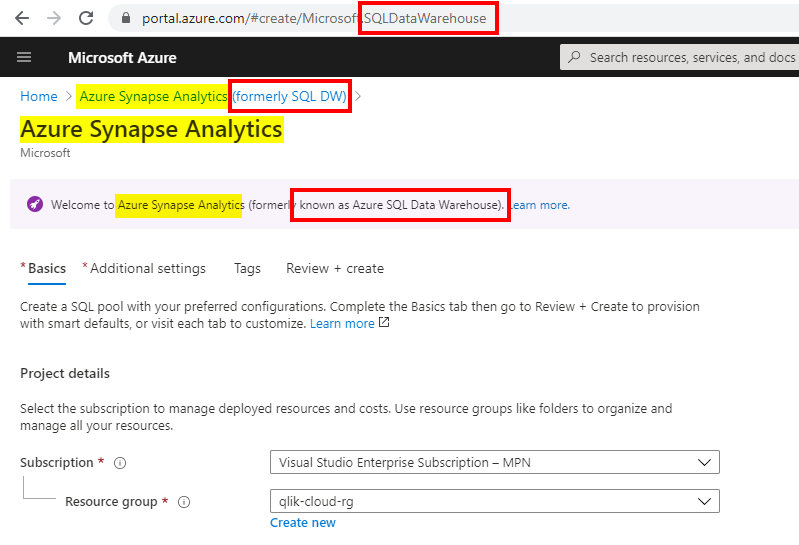Click the browser address bar URL
This screenshot has width=799, height=545.
click(x=314, y=18)
